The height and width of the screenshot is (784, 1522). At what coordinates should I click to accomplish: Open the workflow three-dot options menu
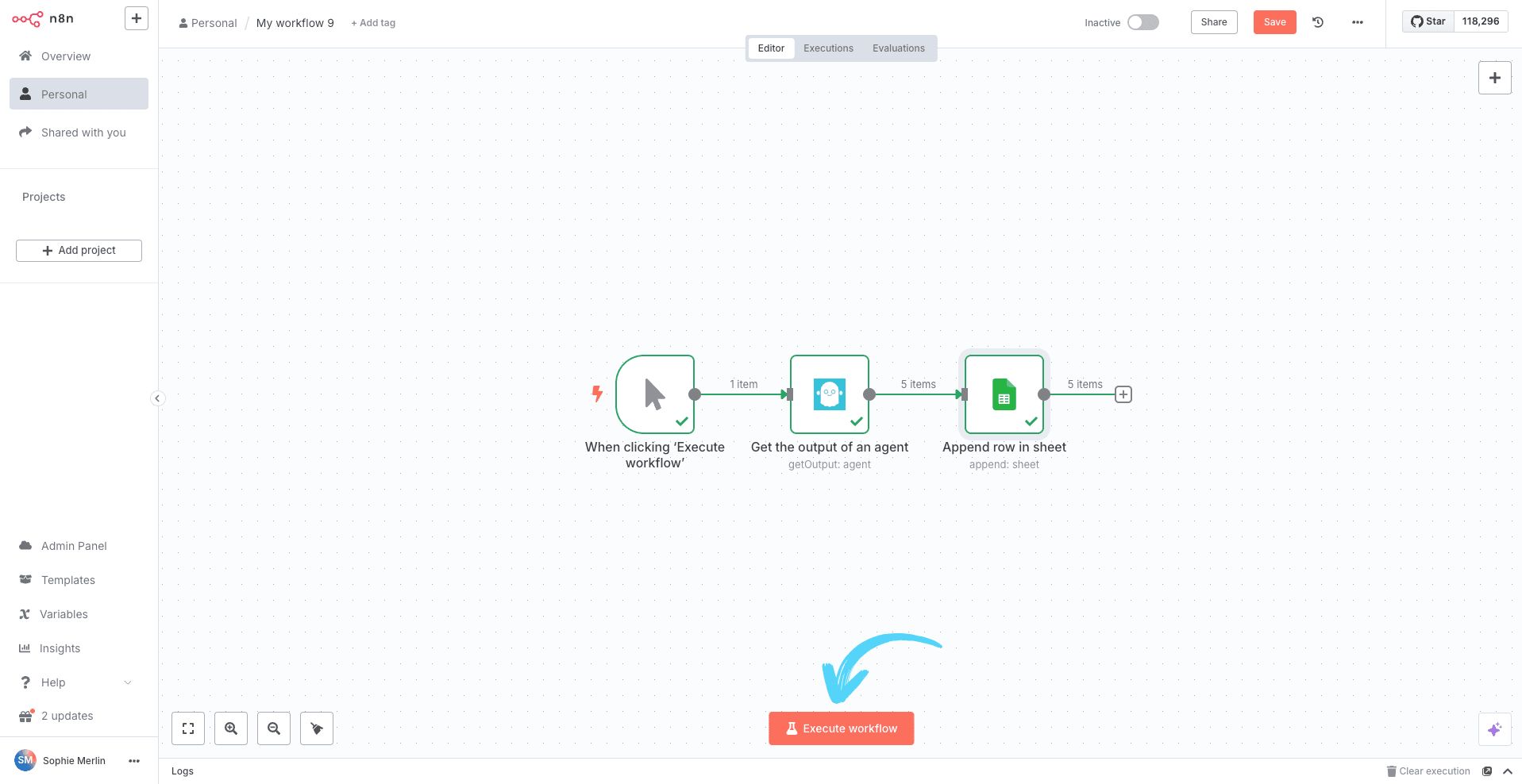tap(1358, 22)
